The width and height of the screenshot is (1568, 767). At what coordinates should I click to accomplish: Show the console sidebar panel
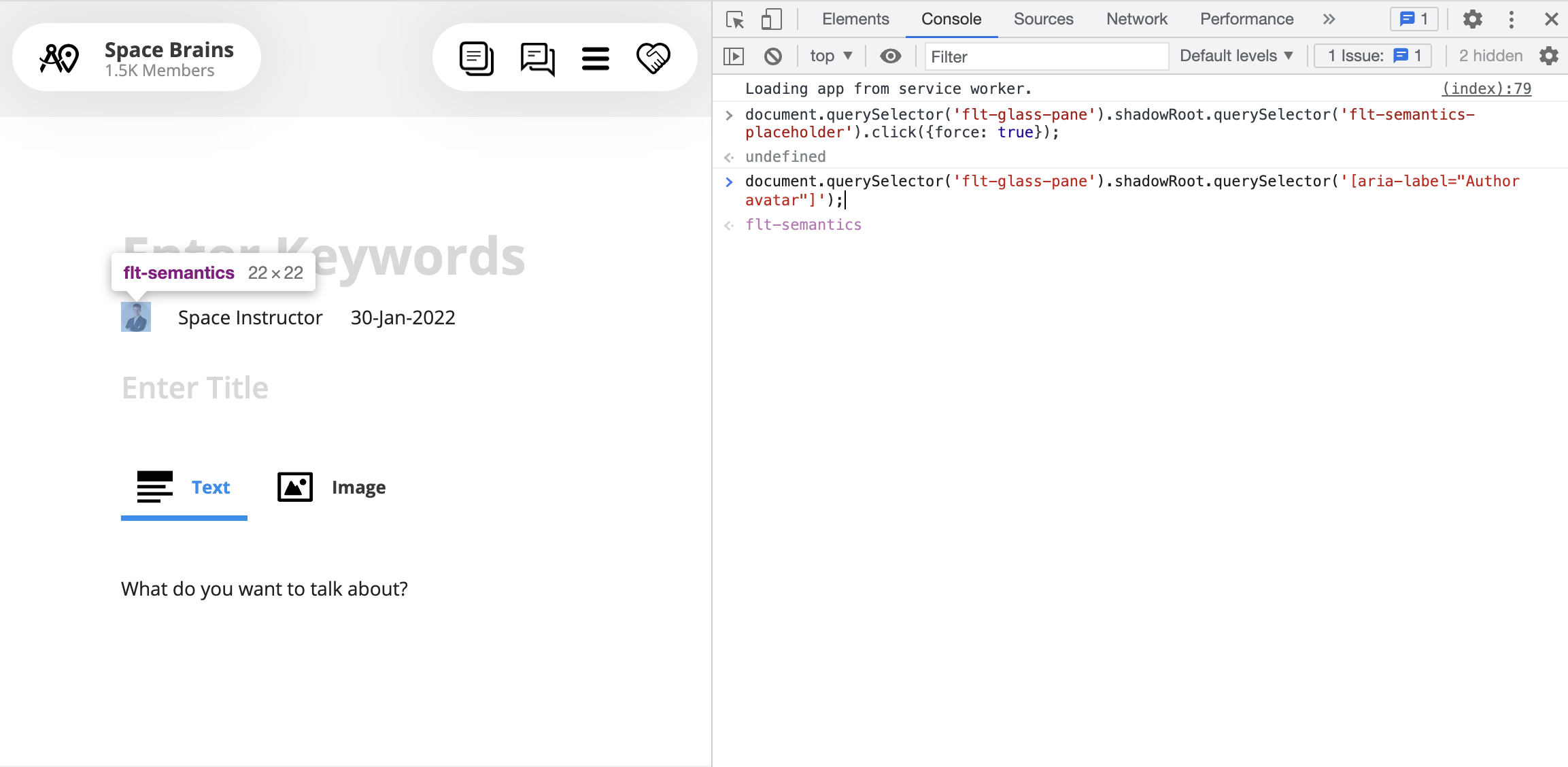[x=734, y=56]
